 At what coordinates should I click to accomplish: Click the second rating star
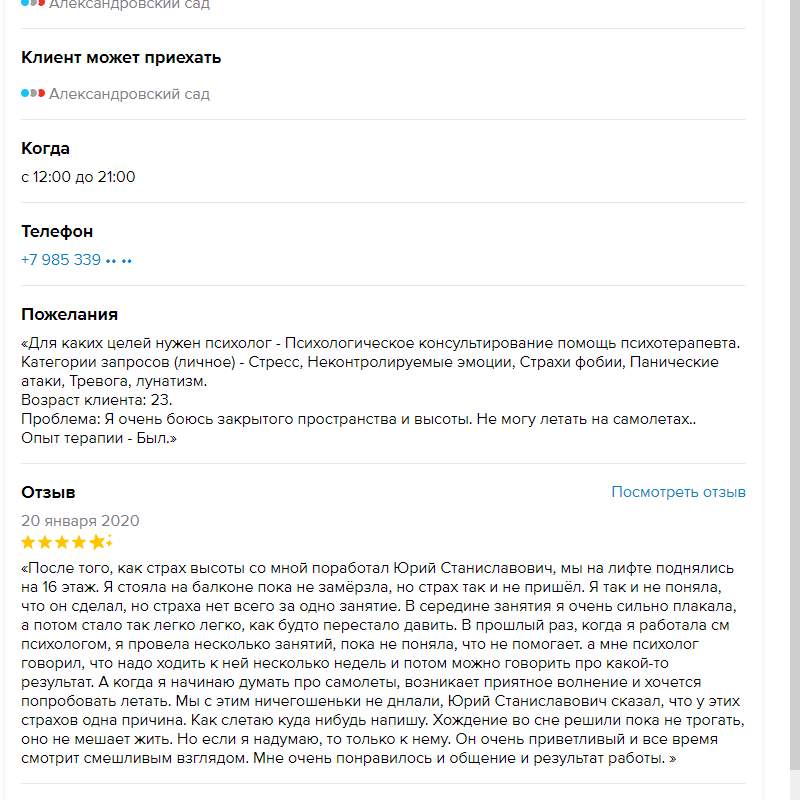point(46,543)
